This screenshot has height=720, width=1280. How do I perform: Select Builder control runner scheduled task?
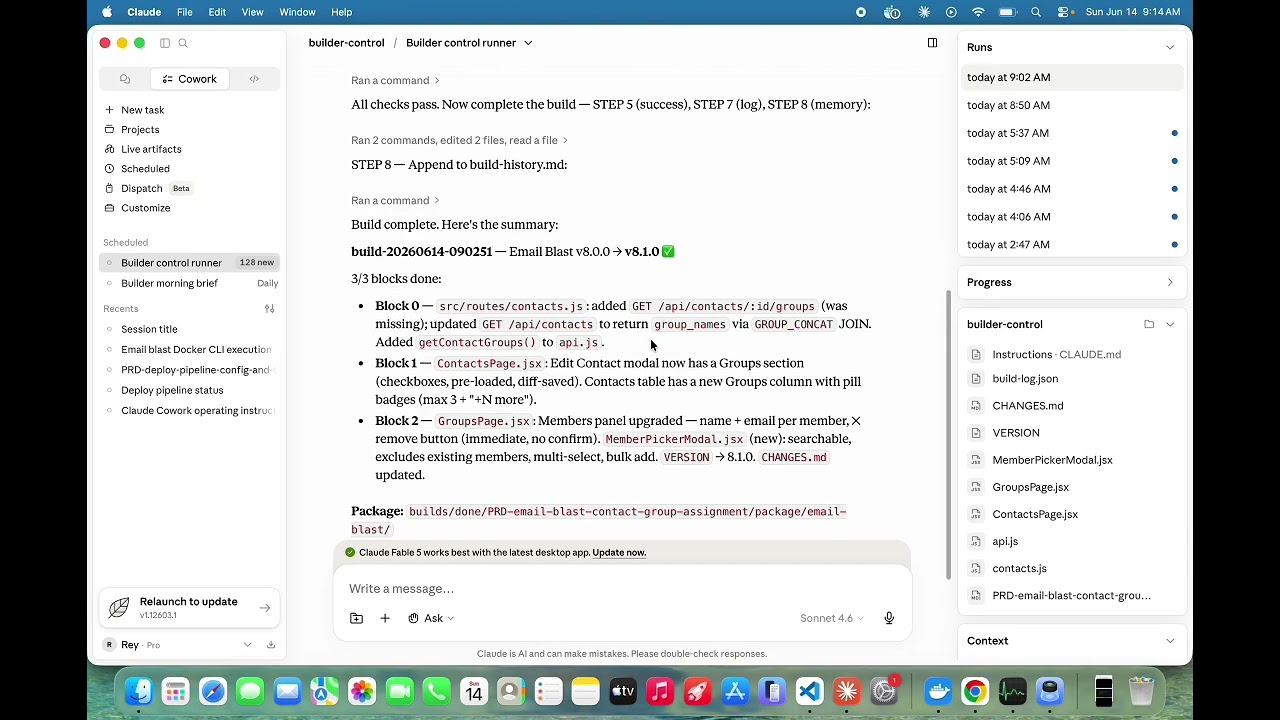pos(190,263)
